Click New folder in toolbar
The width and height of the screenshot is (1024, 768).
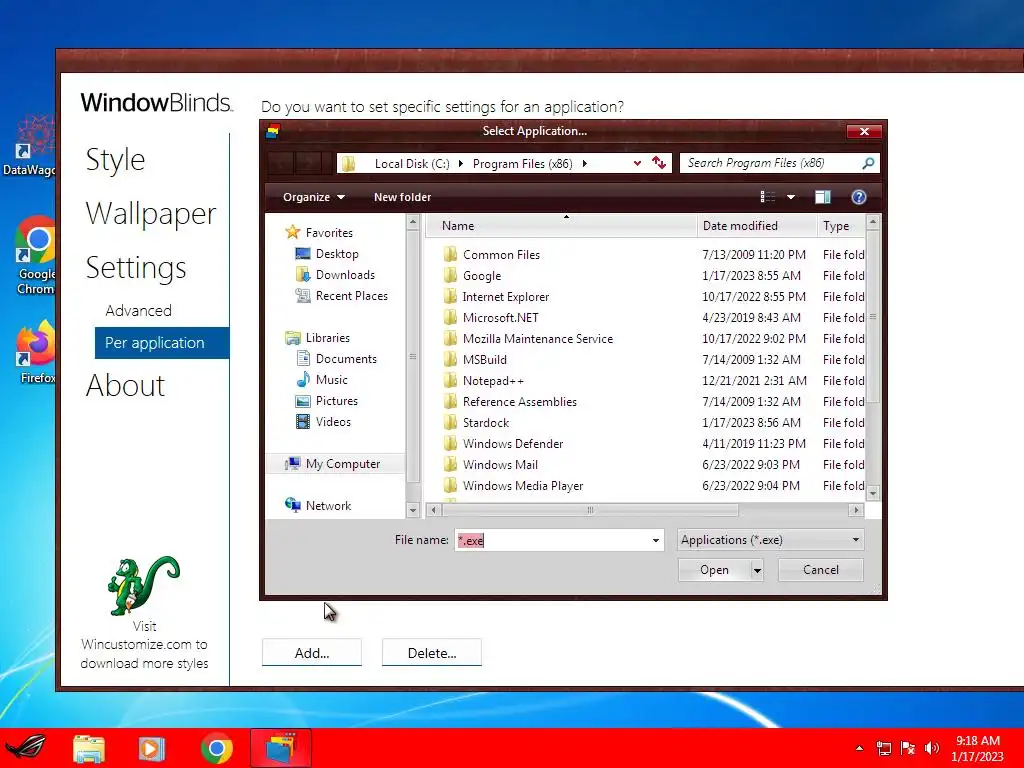point(402,197)
